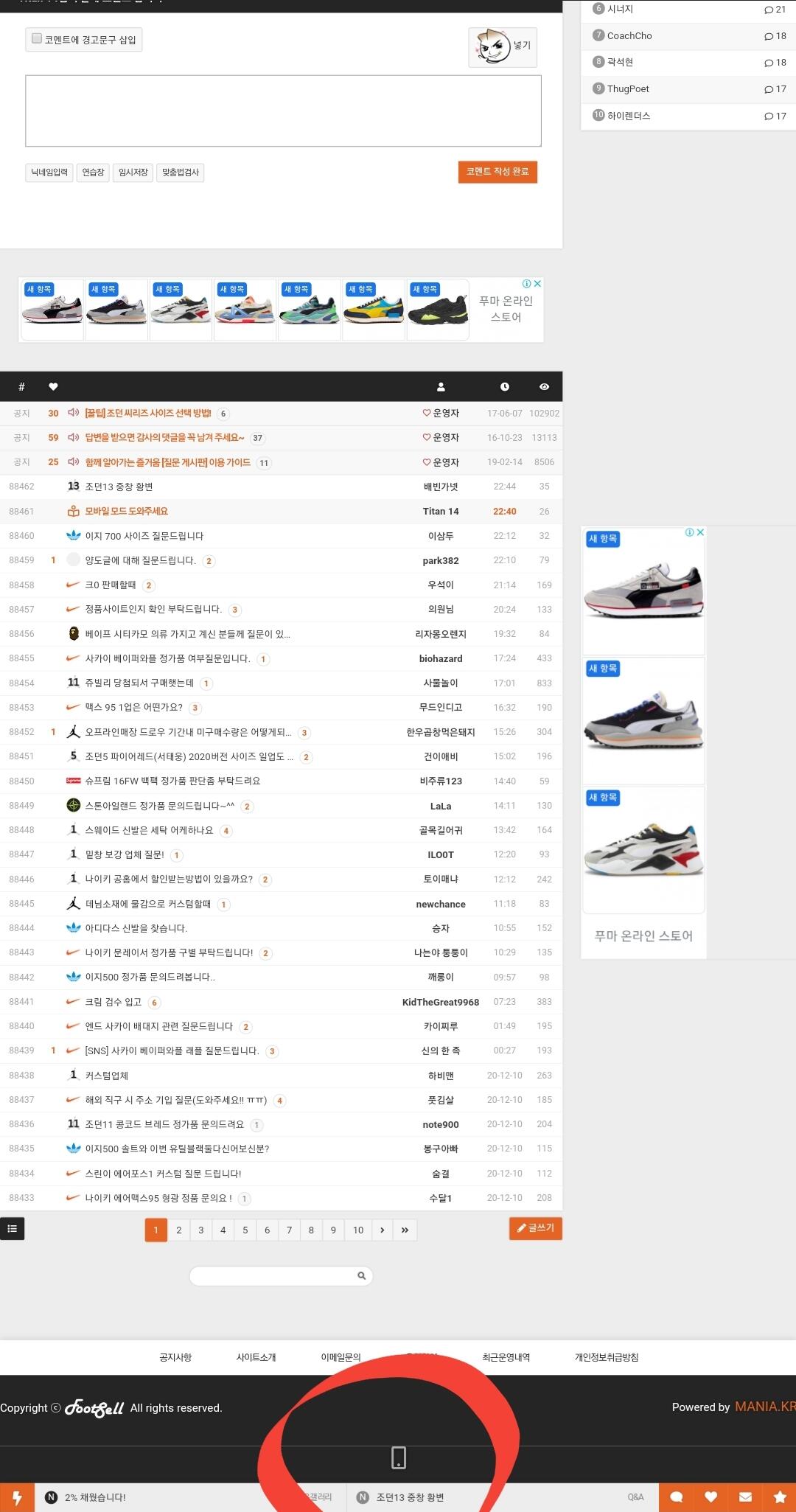Sort by likes heart column header
This screenshot has width=796, height=1512.
(x=53, y=387)
